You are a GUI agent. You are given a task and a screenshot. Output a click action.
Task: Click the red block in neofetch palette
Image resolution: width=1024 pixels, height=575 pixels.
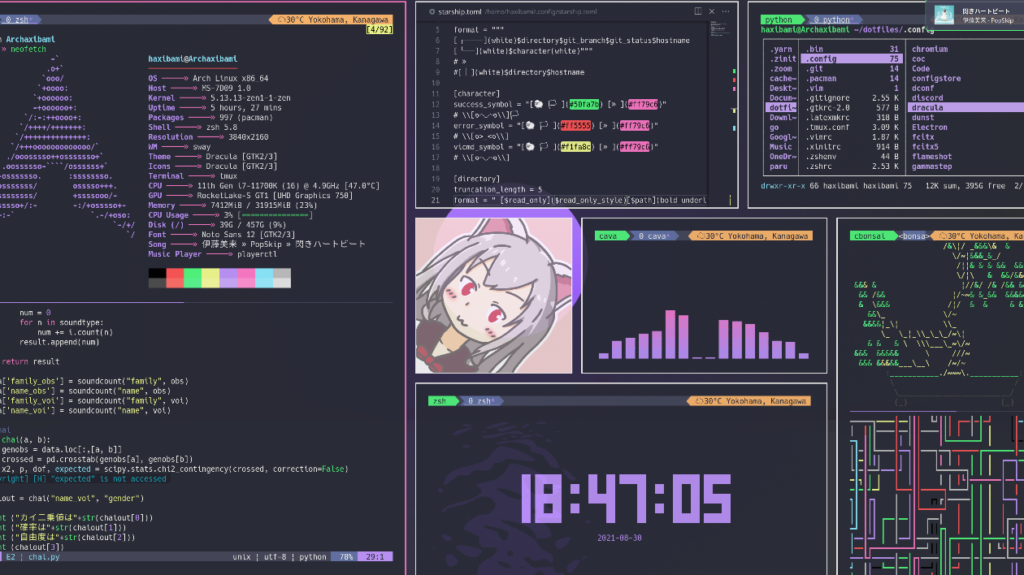click(x=175, y=278)
